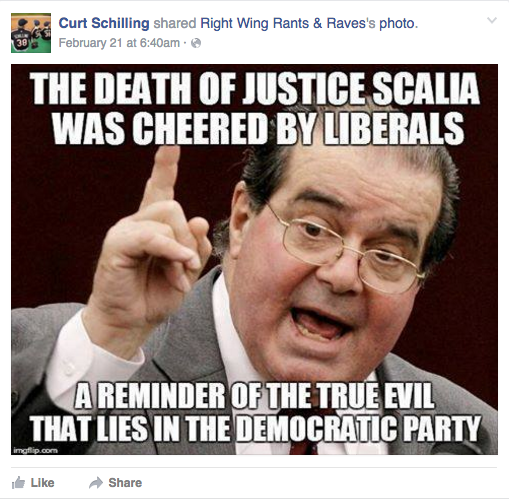The height and width of the screenshot is (499, 509).
Task: Open the Scalia meme photo
Action: (x=254, y=259)
